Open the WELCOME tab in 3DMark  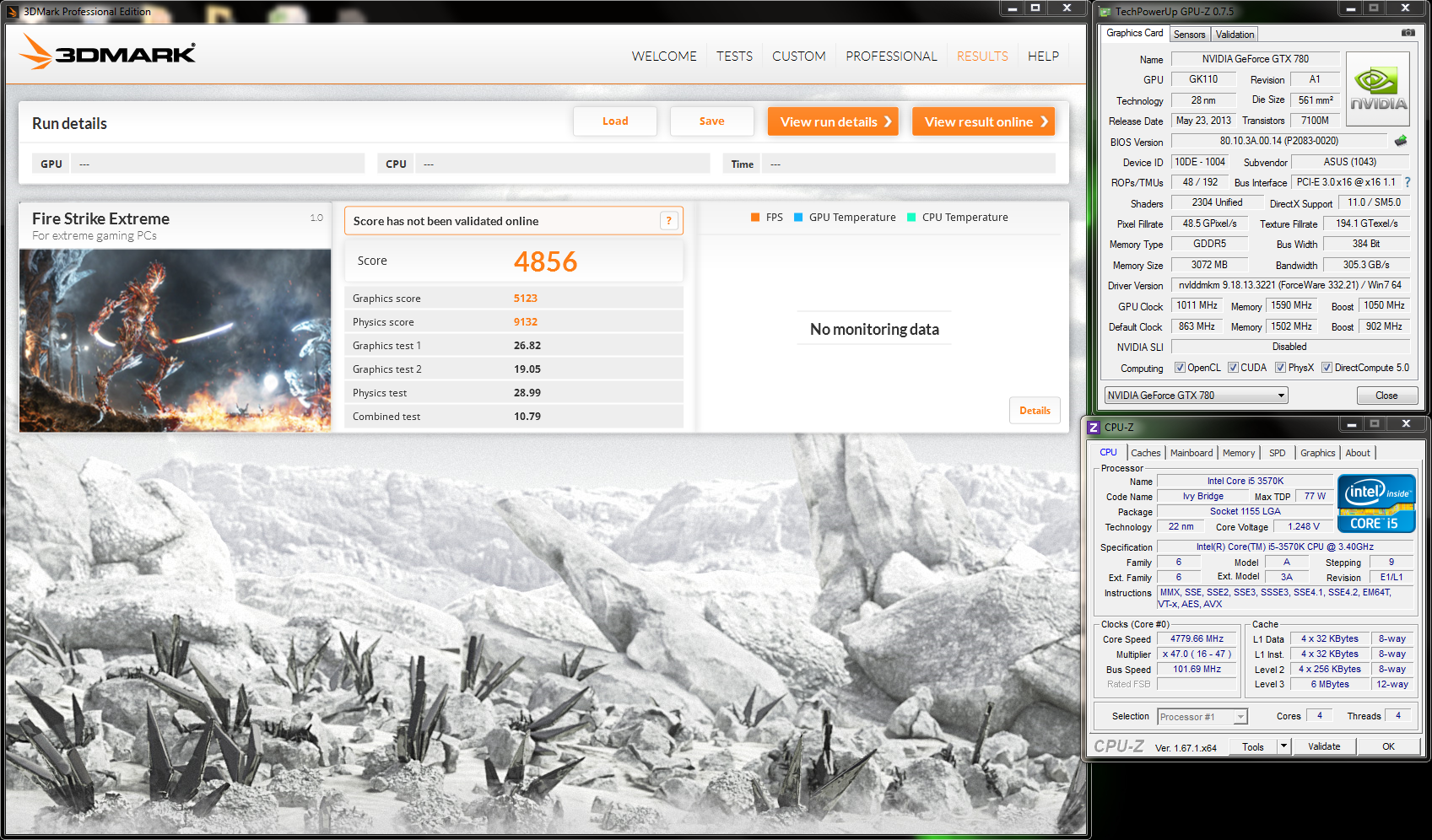pos(664,56)
